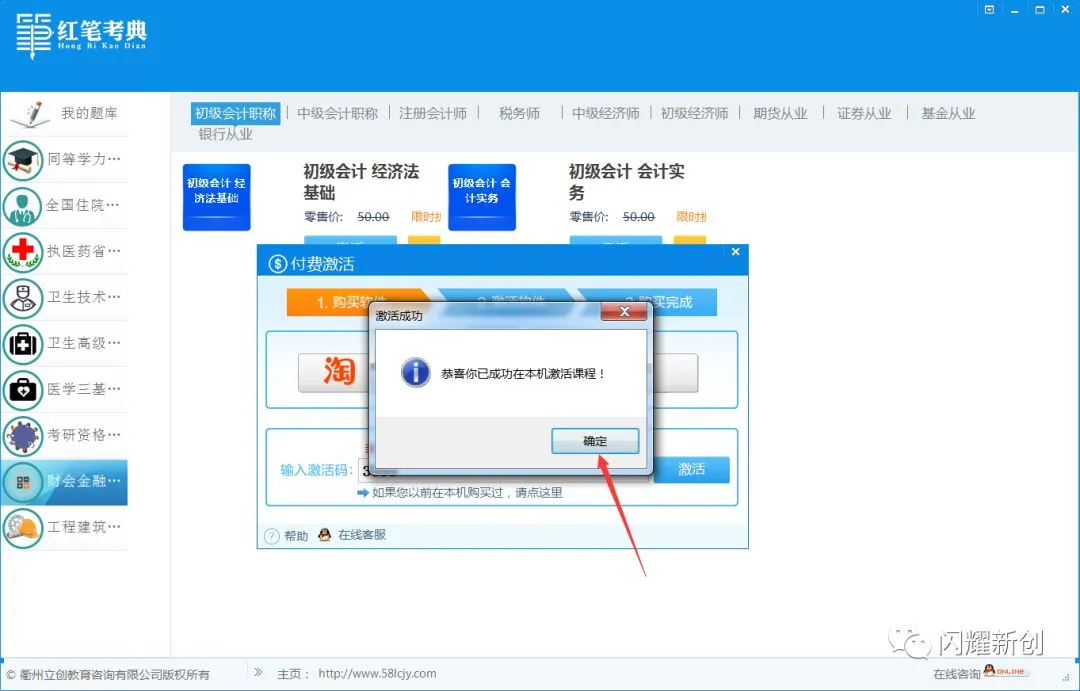Screen dimensions: 1080x691
Task: Select the 财会金融 category icon
Action: pyautogui.click(x=23, y=482)
